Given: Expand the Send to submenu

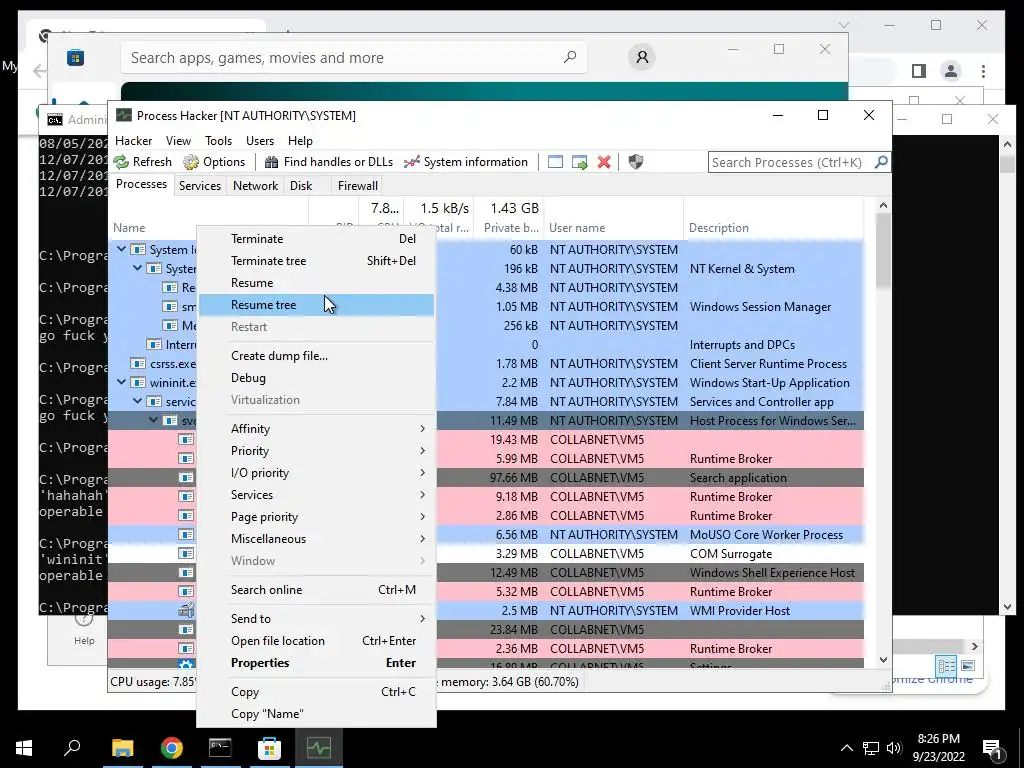Looking at the screenshot, I should coord(316,618).
